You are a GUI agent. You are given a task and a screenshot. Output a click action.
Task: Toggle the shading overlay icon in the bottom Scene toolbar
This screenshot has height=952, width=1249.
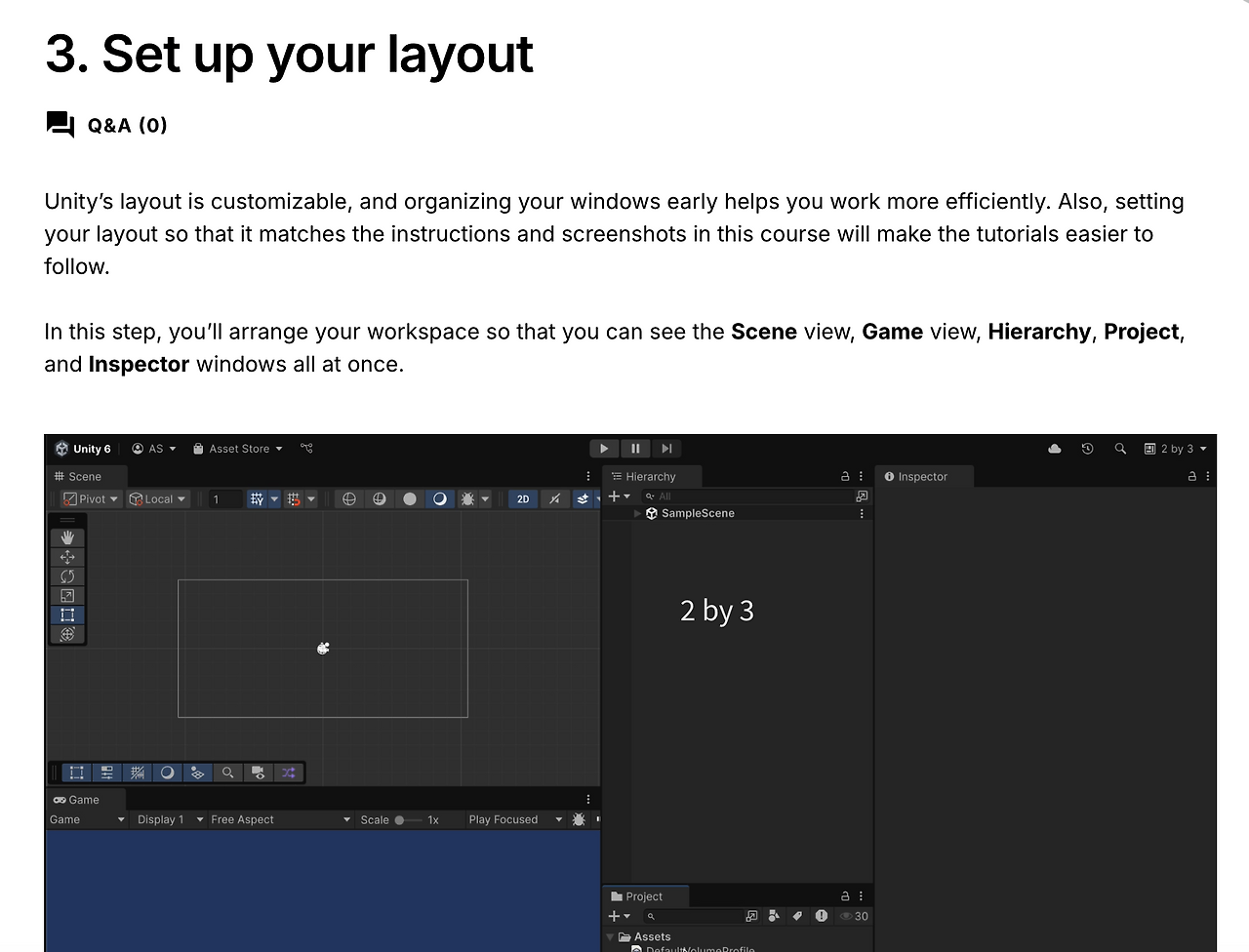coord(168,773)
